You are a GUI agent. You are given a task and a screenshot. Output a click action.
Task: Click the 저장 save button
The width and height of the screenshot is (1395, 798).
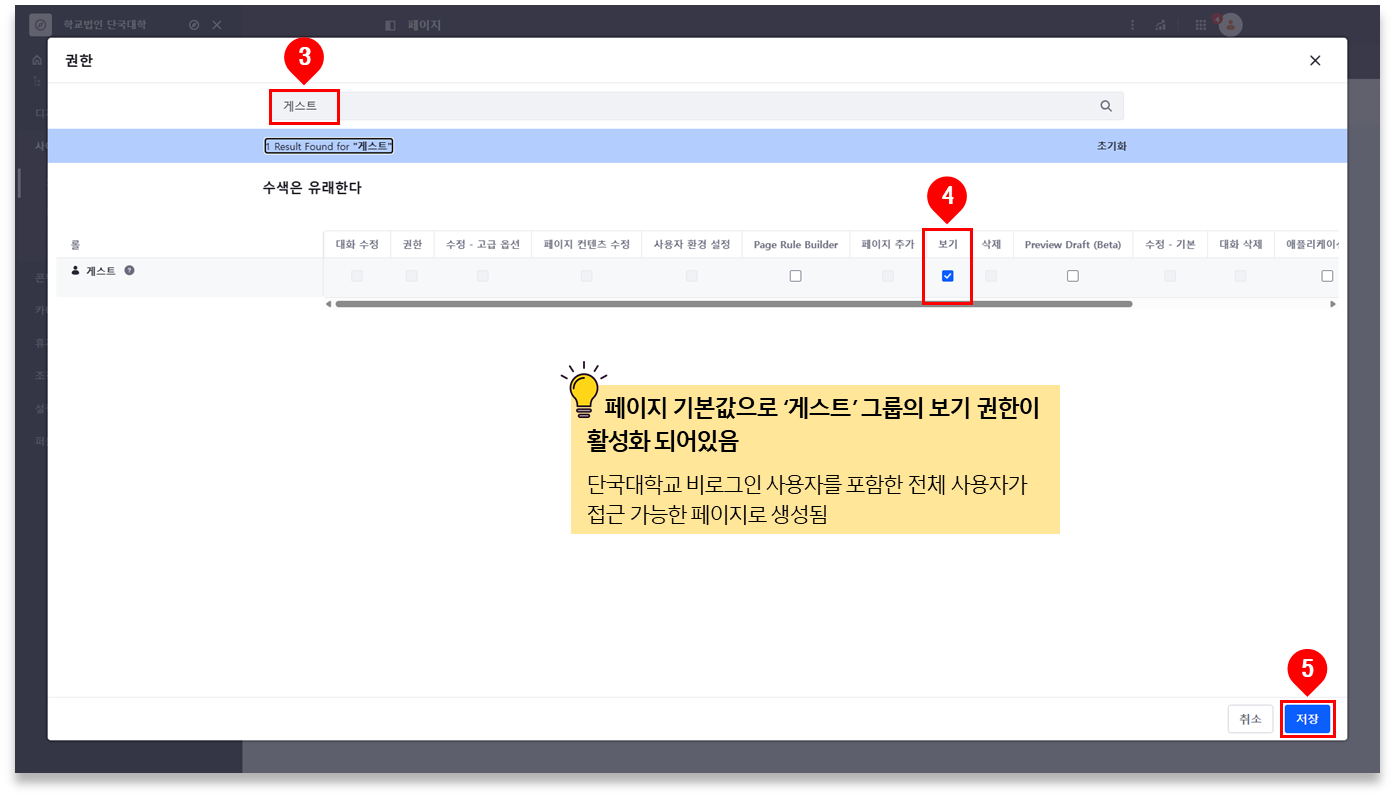coord(1307,719)
